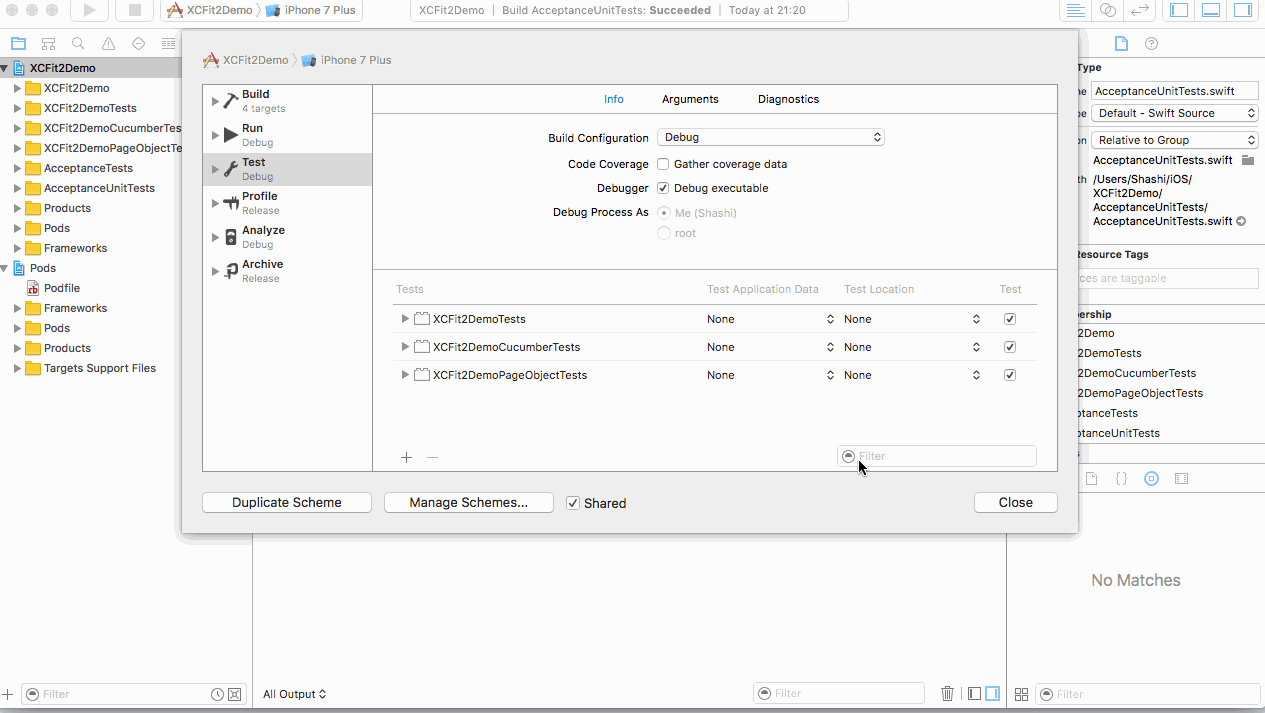Switch library to icon grid view
1265x713 pixels.
coord(1021,694)
